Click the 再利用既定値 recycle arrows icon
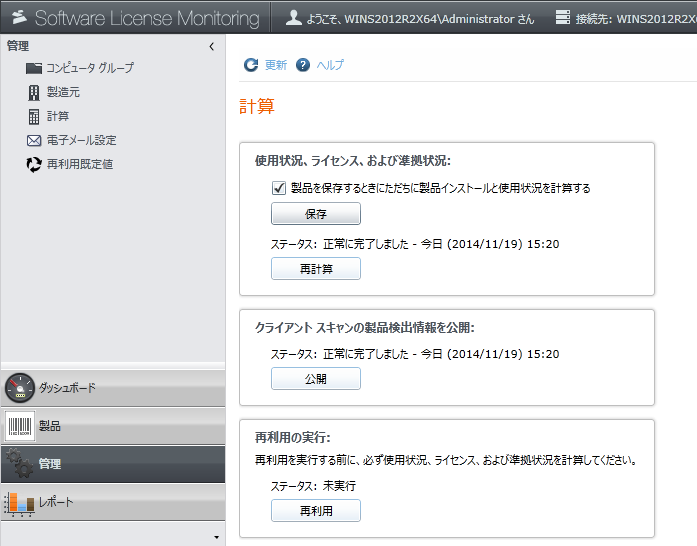The height and width of the screenshot is (546, 697). (34, 165)
